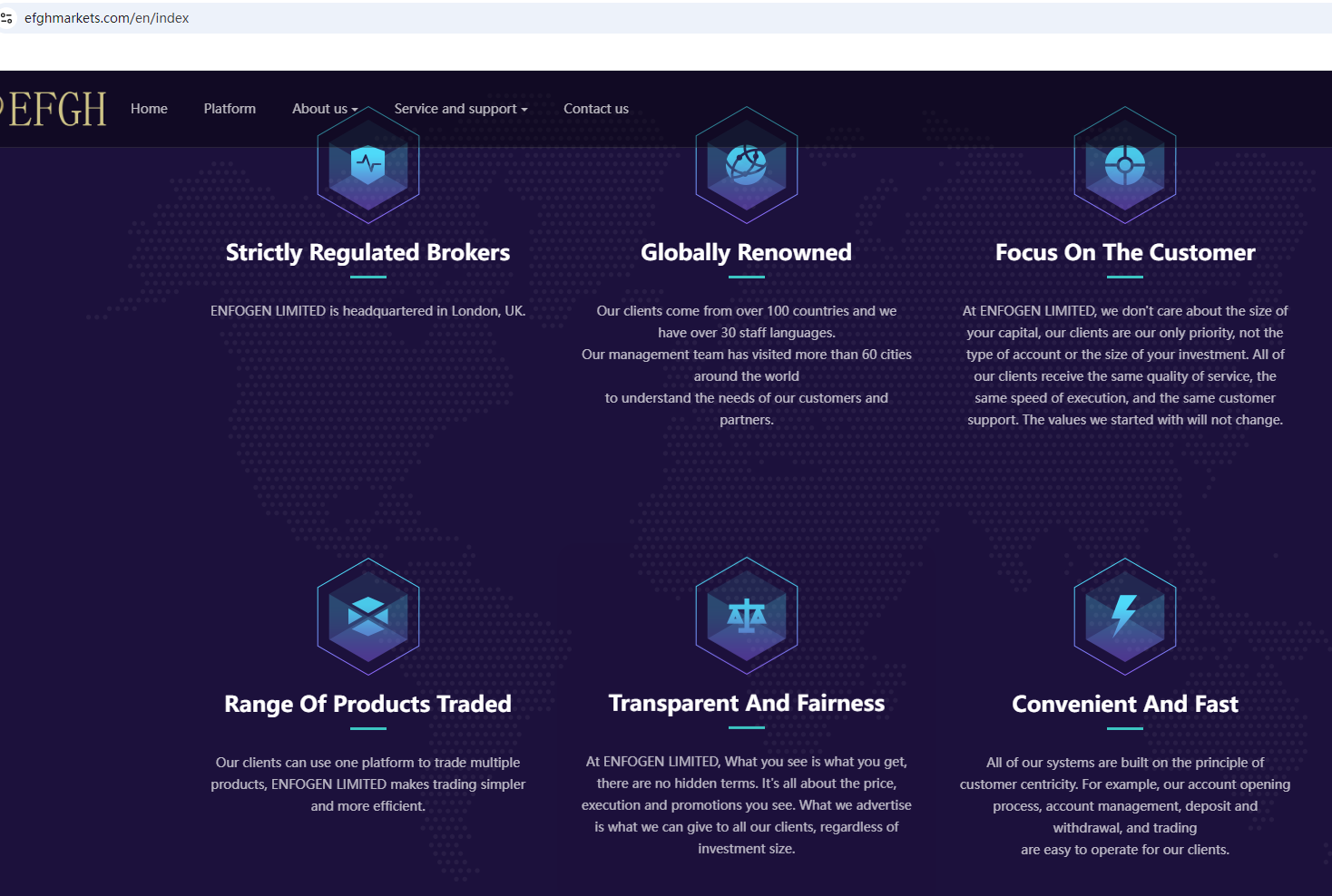Image resolution: width=1332 pixels, height=896 pixels.
Task: Select the Strictly Regulated Brokers heading
Action: (x=368, y=252)
